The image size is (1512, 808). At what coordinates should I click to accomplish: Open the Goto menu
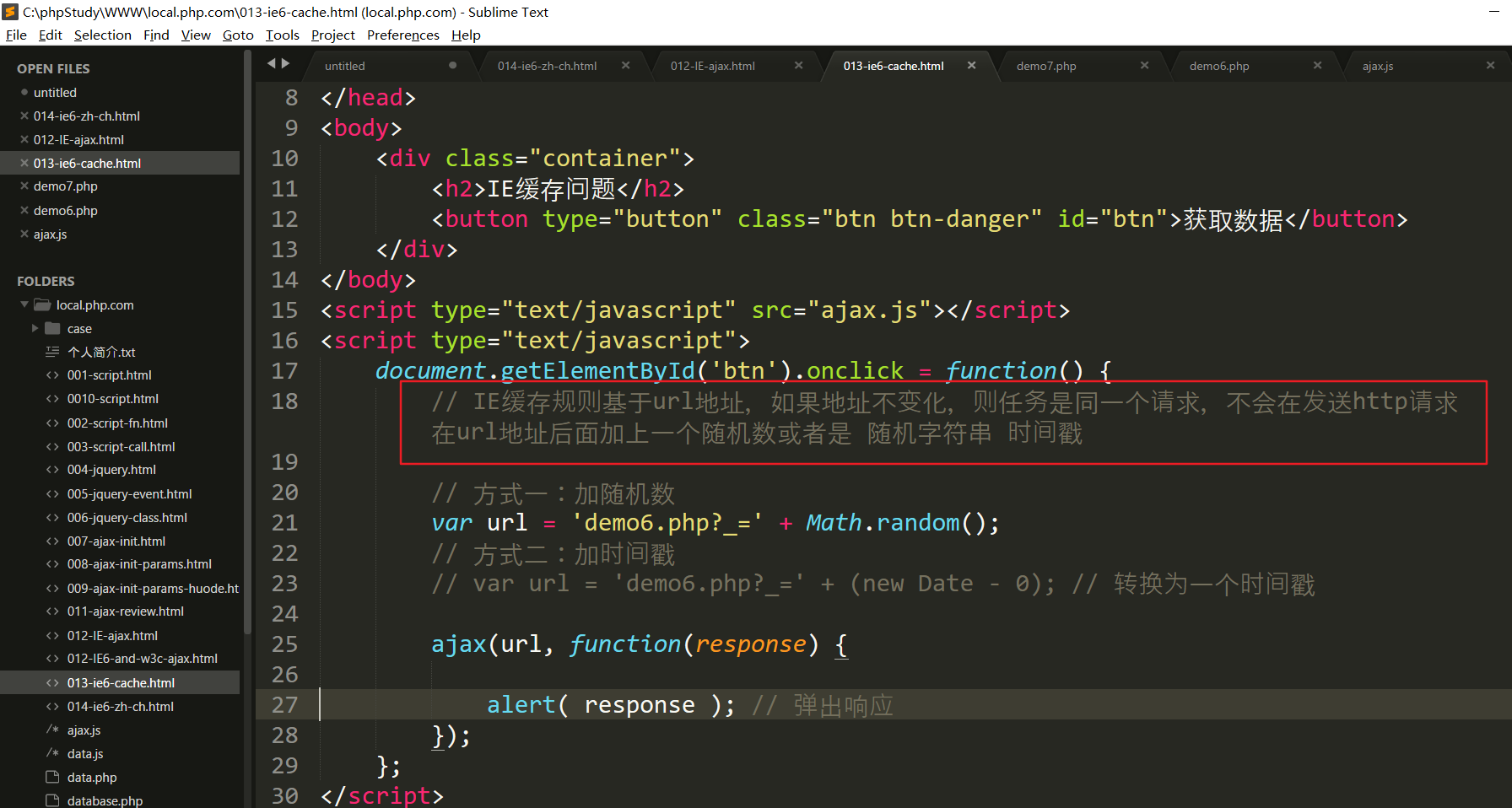coord(237,35)
